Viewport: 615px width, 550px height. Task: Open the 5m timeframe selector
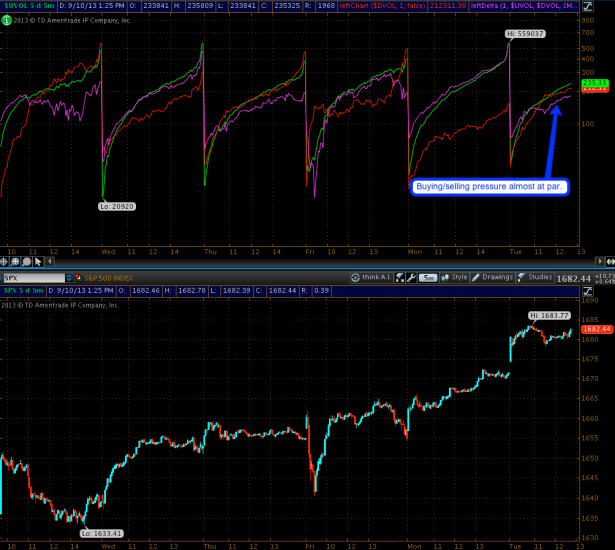click(x=428, y=278)
